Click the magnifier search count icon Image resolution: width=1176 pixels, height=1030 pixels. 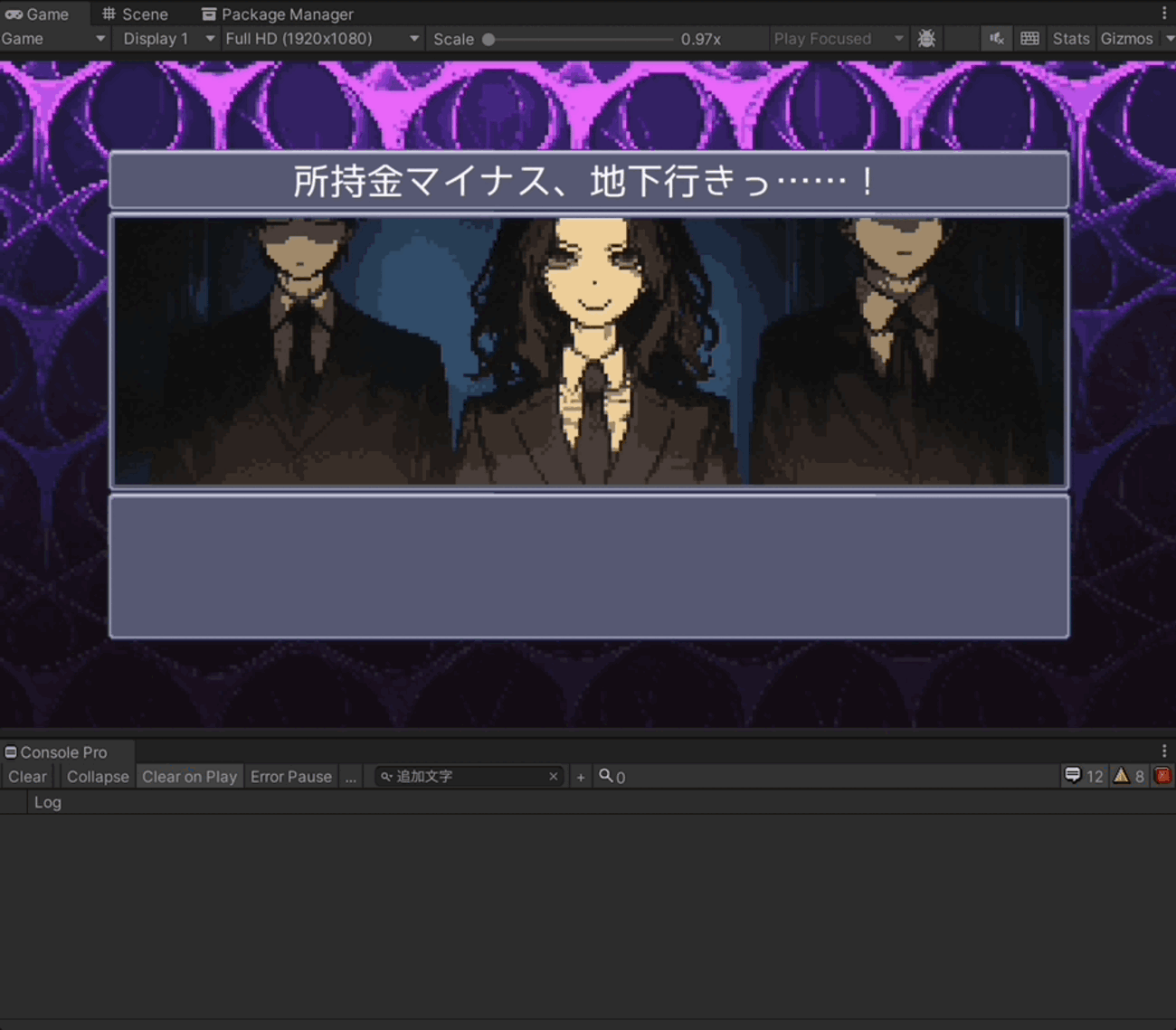click(x=612, y=776)
